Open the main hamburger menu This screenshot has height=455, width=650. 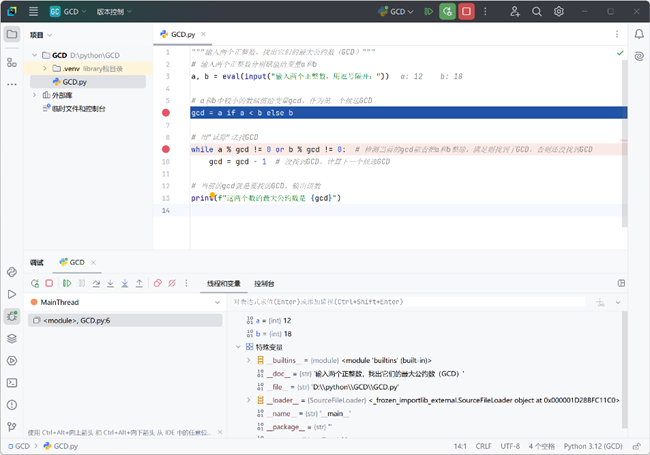34,12
